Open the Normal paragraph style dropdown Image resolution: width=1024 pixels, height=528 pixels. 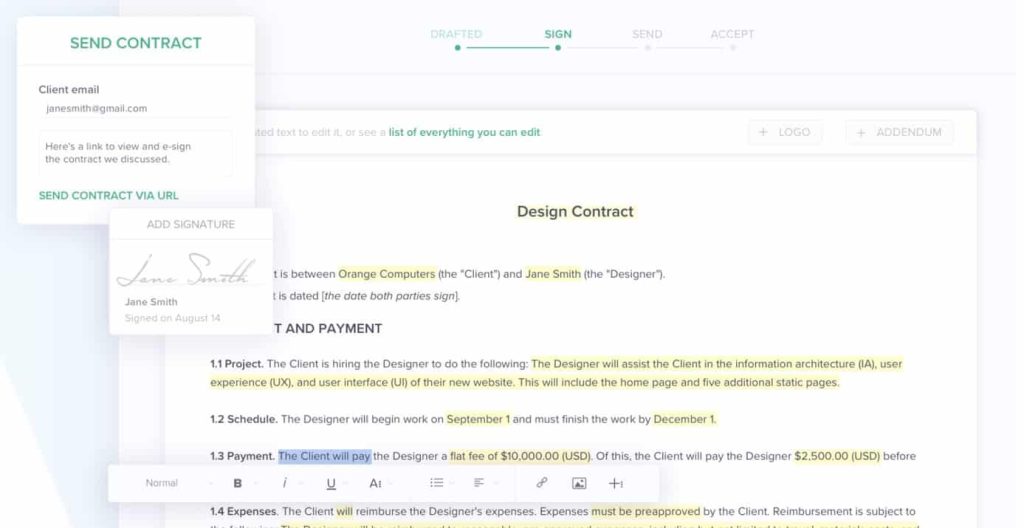(x=161, y=483)
